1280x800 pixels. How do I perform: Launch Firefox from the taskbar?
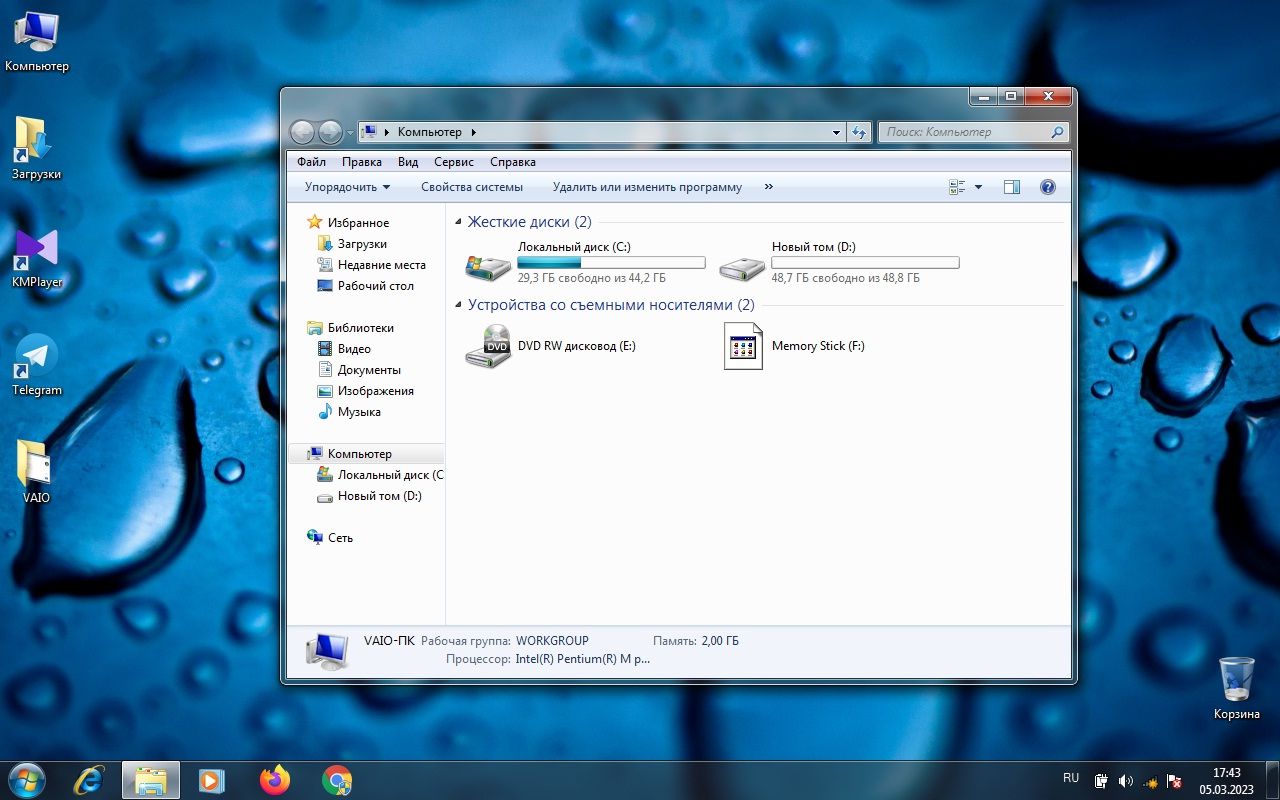click(x=274, y=780)
